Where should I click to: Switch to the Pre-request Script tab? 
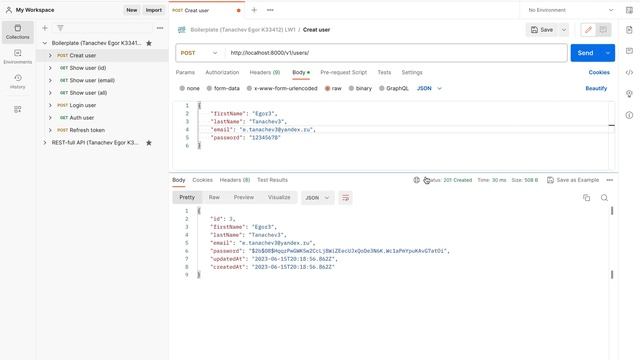click(x=343, y=72)
